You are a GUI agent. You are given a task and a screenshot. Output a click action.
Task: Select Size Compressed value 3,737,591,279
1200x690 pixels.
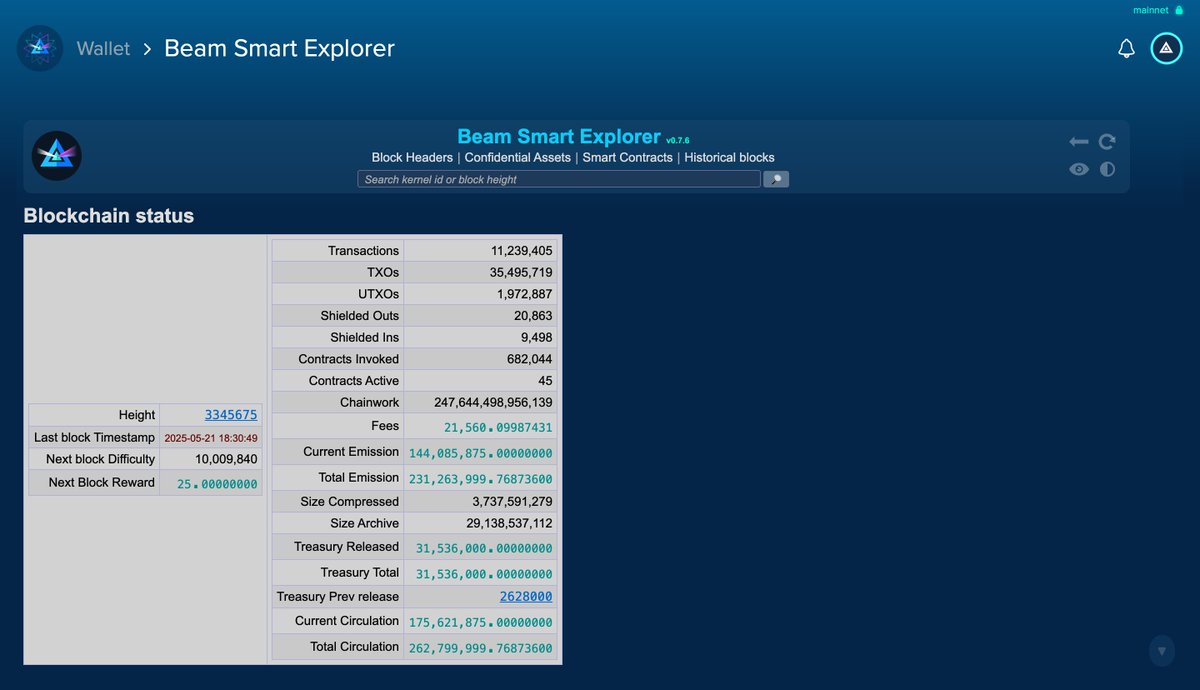click(x=512, y=501)
